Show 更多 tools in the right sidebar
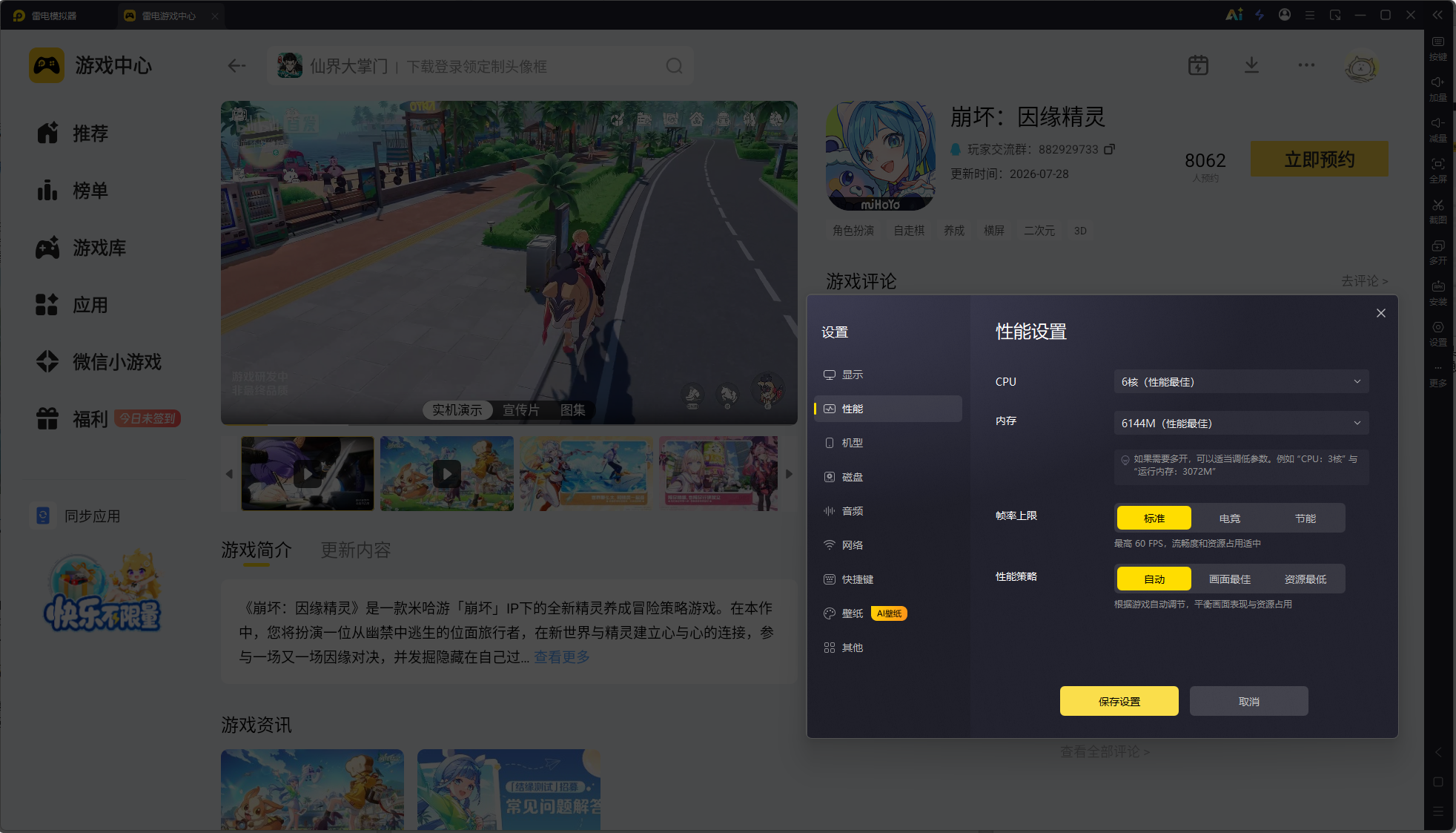1456x833 pixels. (1438, 375)
